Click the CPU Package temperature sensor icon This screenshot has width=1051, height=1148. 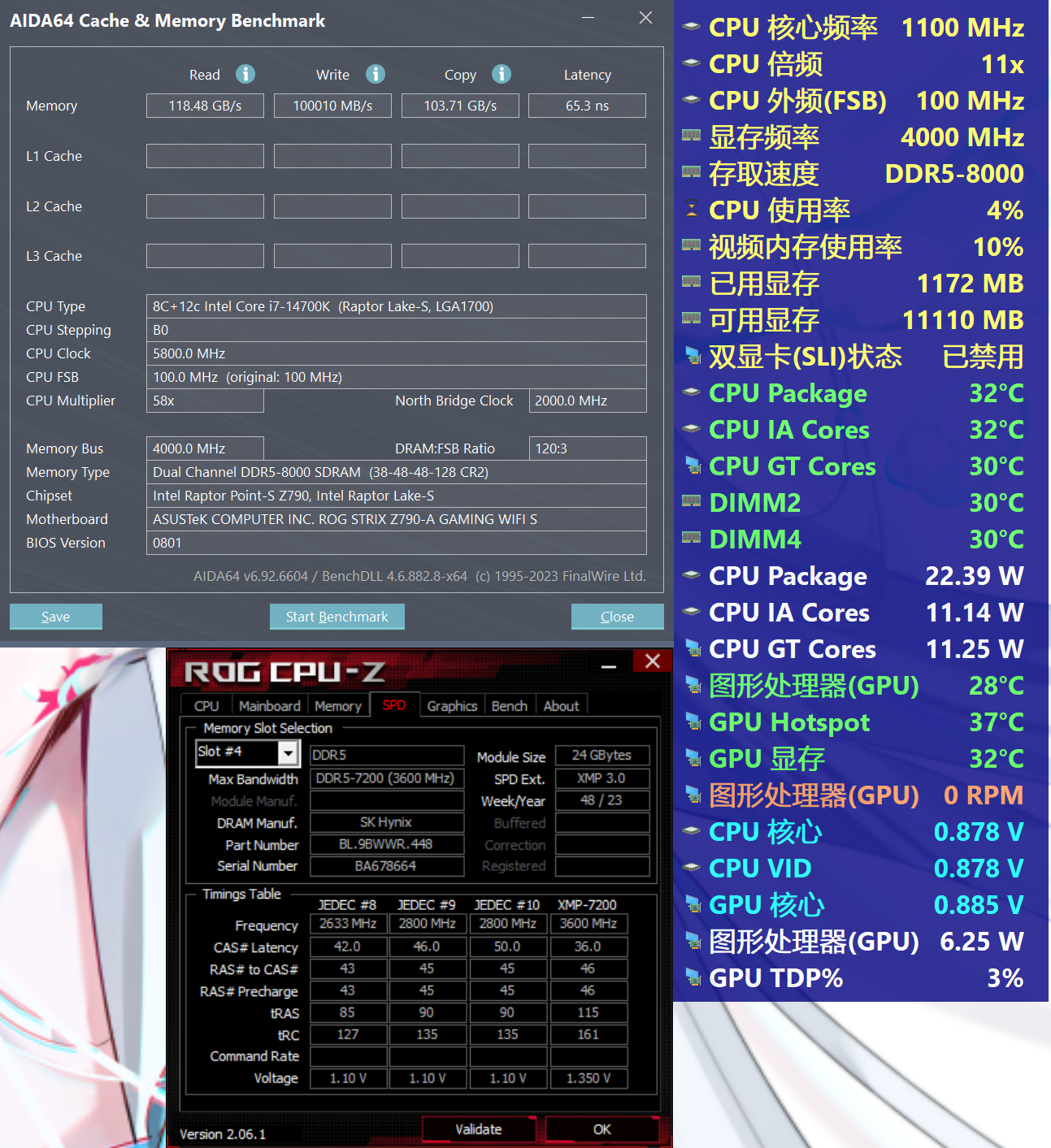692,392
